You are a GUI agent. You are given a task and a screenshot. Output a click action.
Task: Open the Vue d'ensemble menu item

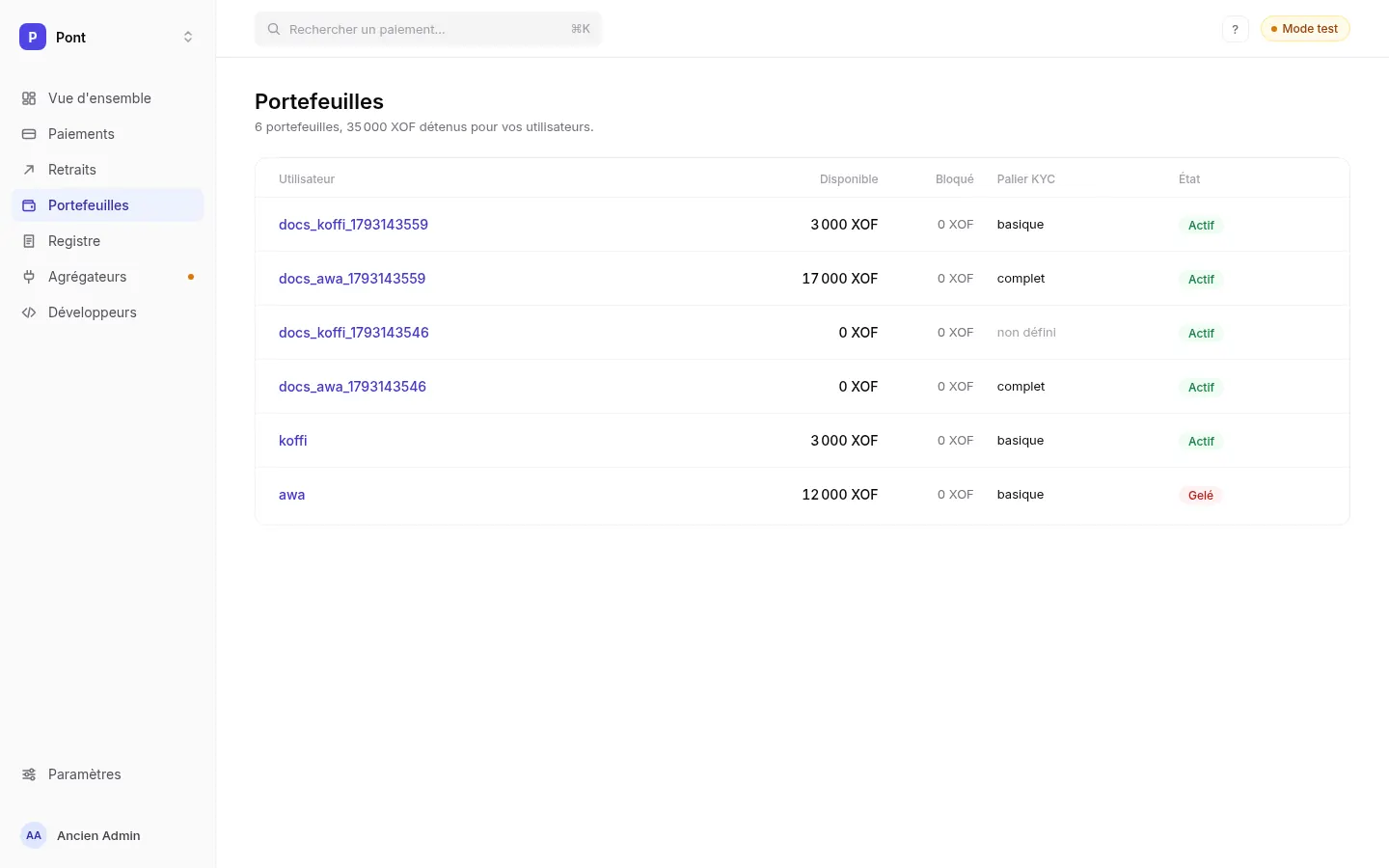(x=108, y=98)
